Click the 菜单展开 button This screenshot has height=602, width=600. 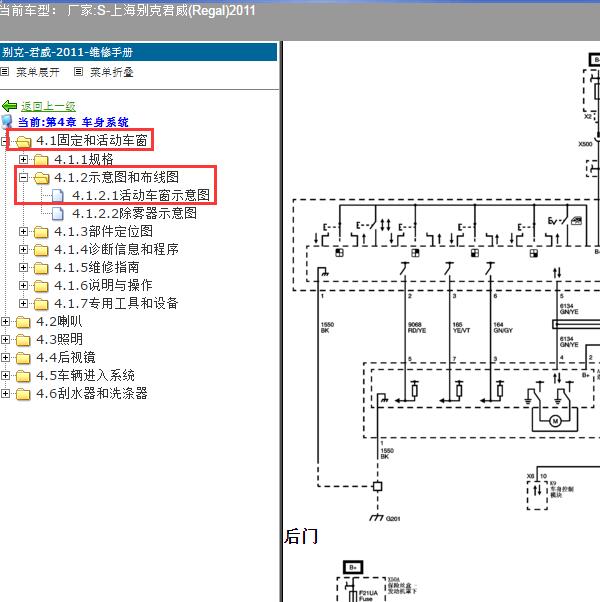[x=38, y=72]
